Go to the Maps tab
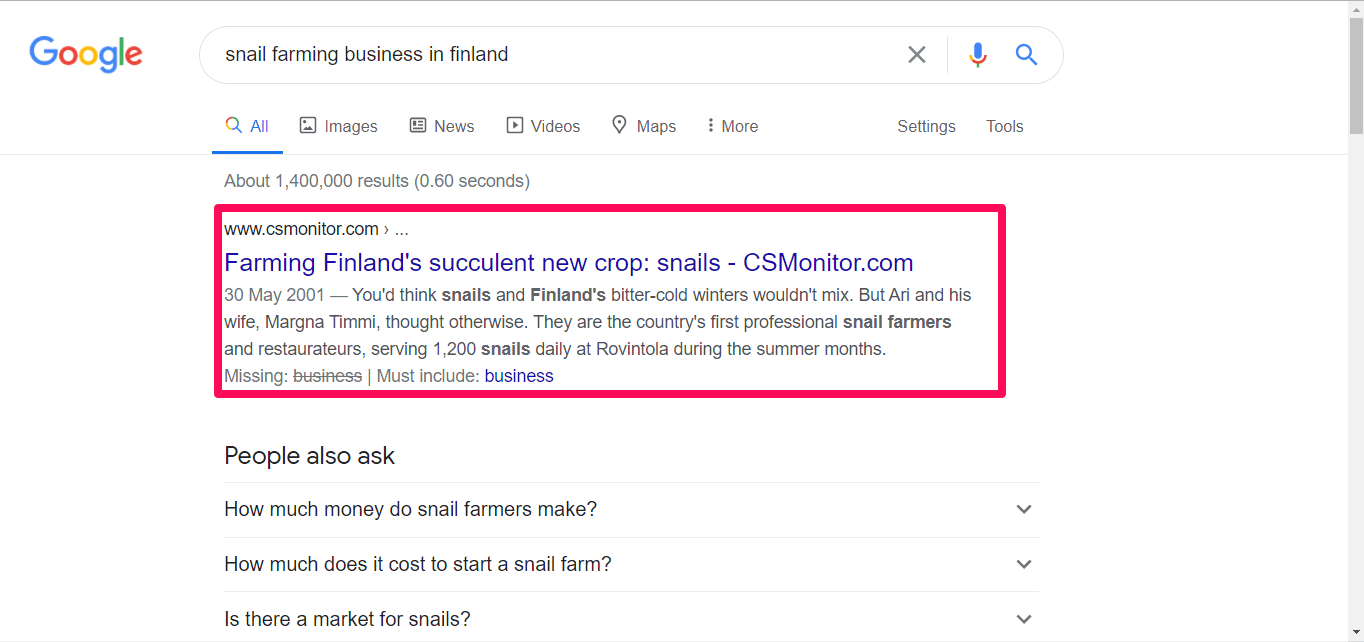 (644, 126)
